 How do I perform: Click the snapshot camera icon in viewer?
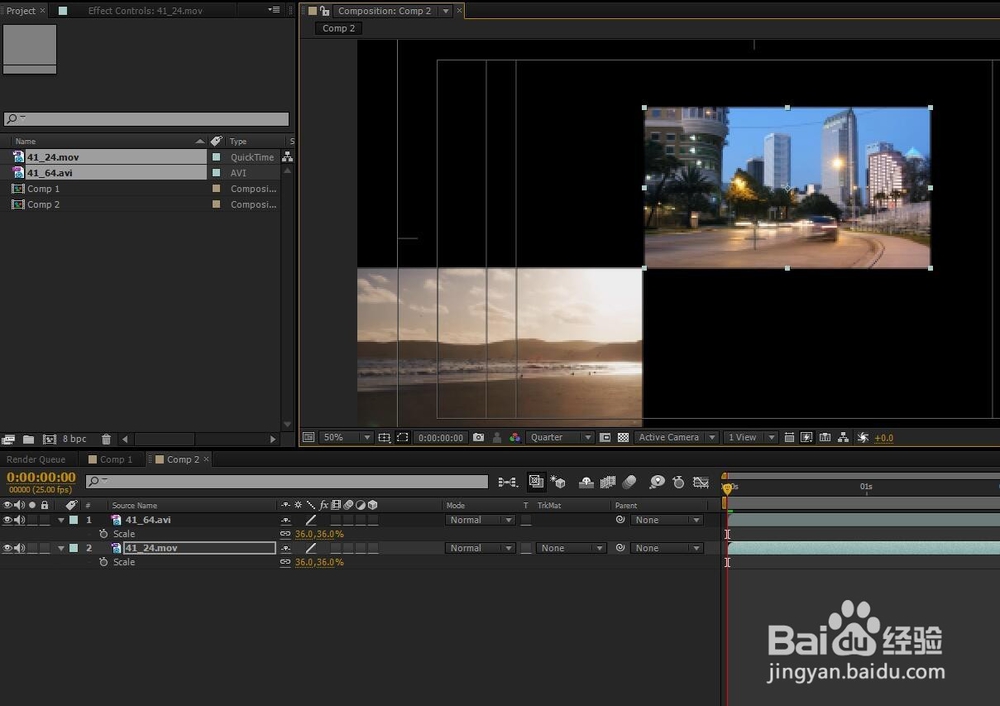(478, 438)
